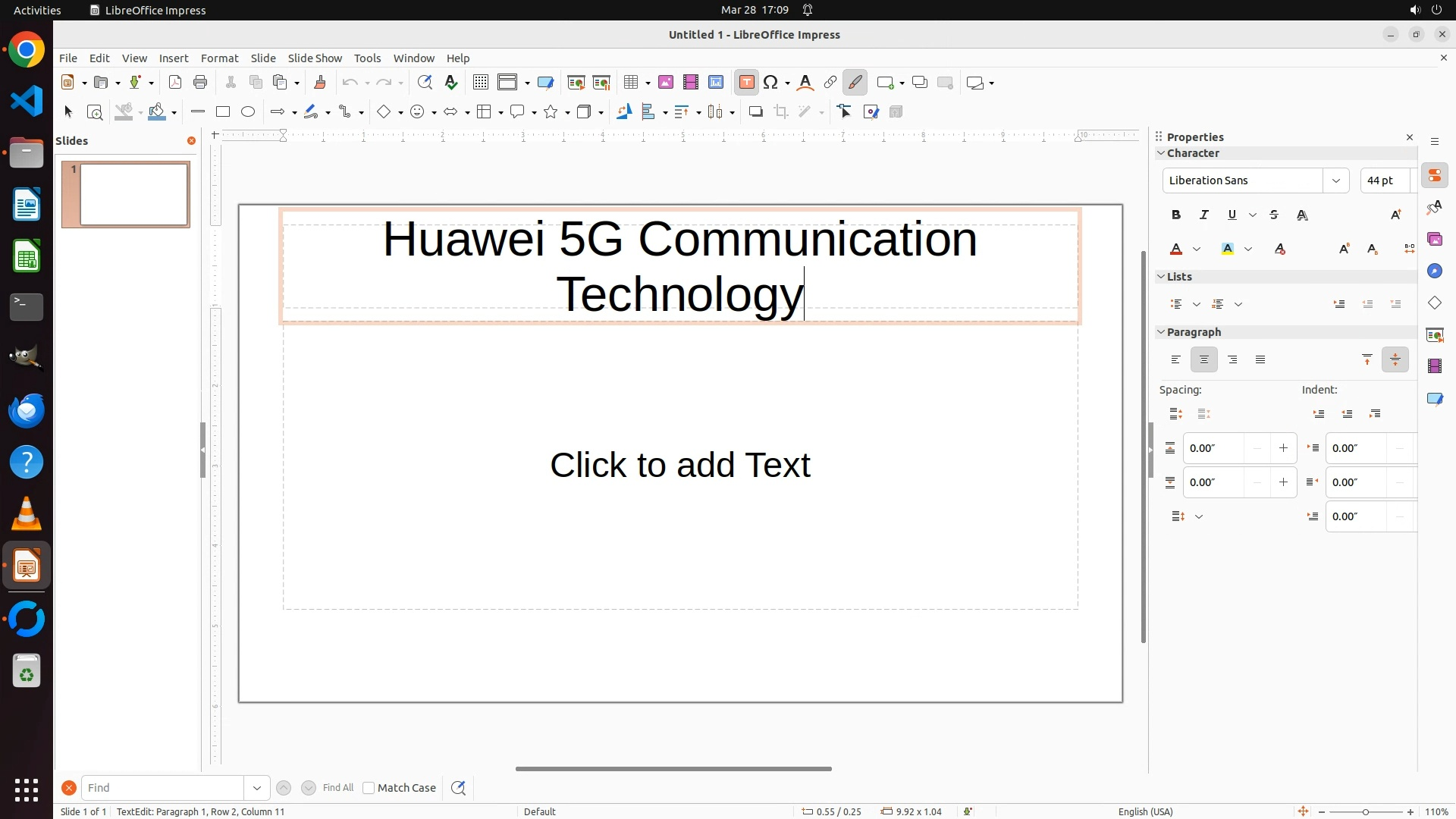
Task: Align paragraph text to the right
Action: pos(1233,360)
